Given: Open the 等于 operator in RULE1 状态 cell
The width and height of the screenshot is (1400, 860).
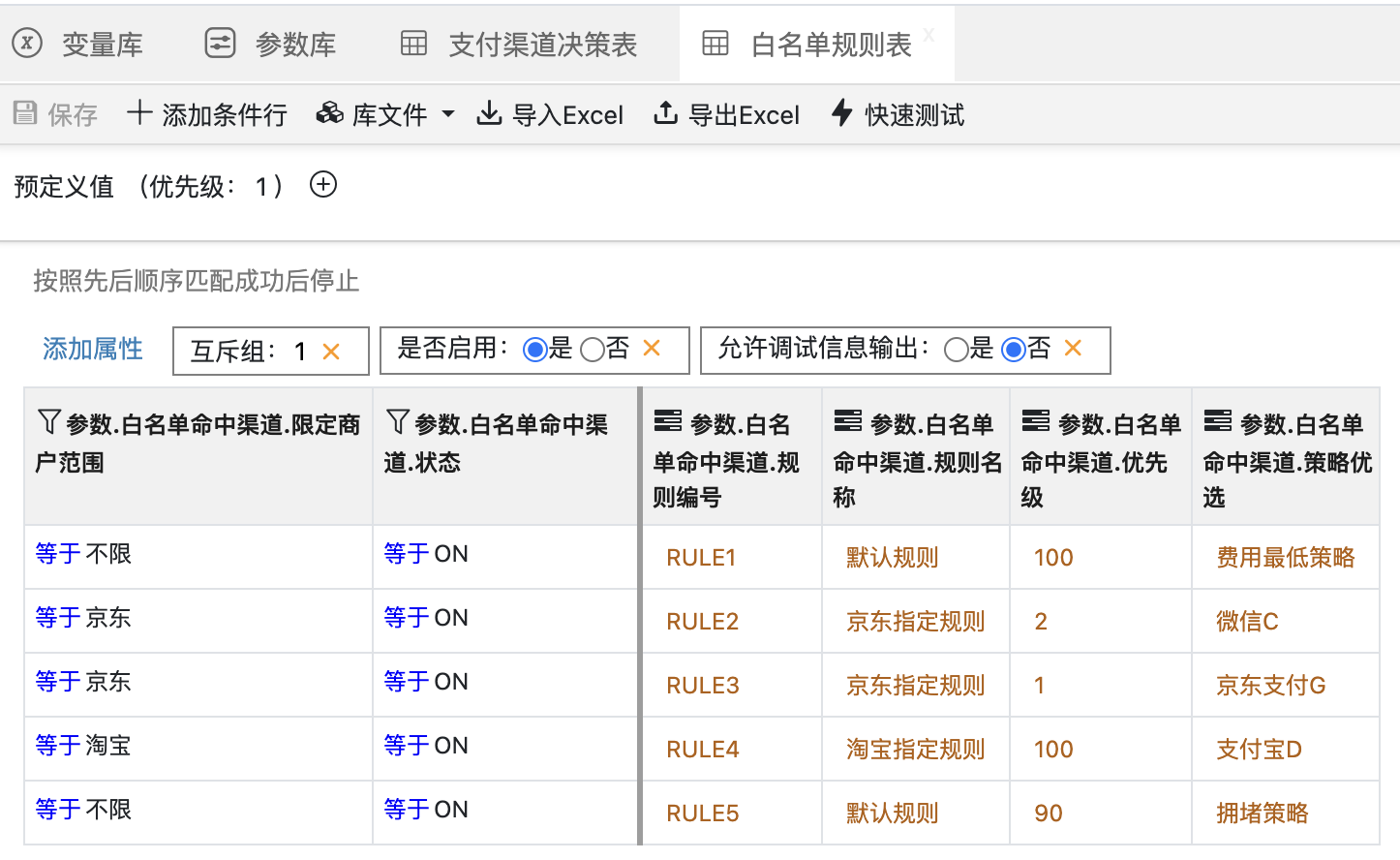Looking at the screenshot, I should 407,554.
